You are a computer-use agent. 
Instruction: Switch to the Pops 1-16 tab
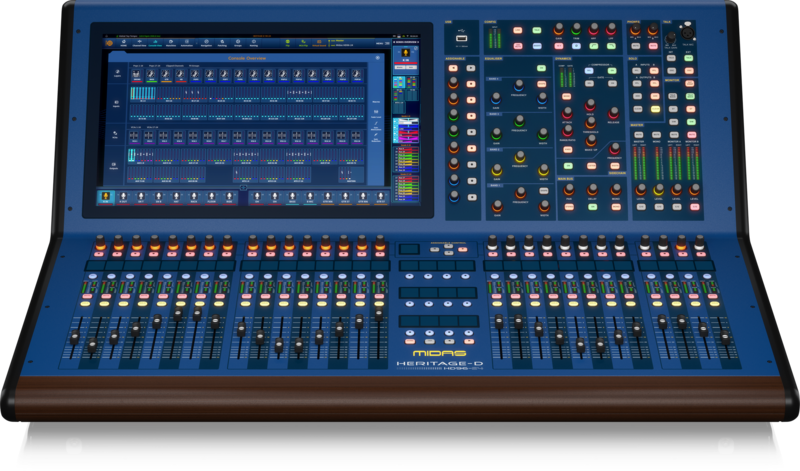click(x=138, y=66)
